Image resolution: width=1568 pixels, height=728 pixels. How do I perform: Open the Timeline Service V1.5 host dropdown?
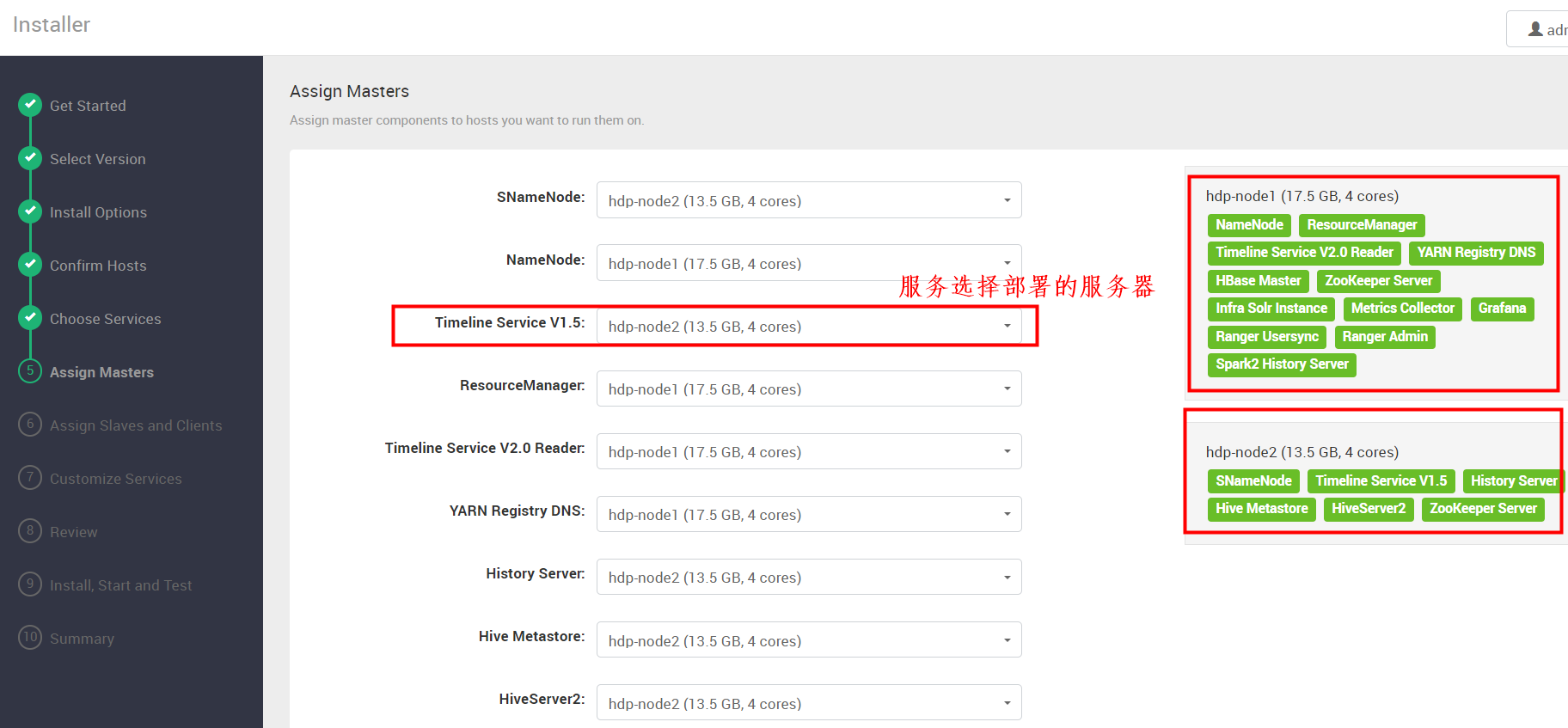809,326
